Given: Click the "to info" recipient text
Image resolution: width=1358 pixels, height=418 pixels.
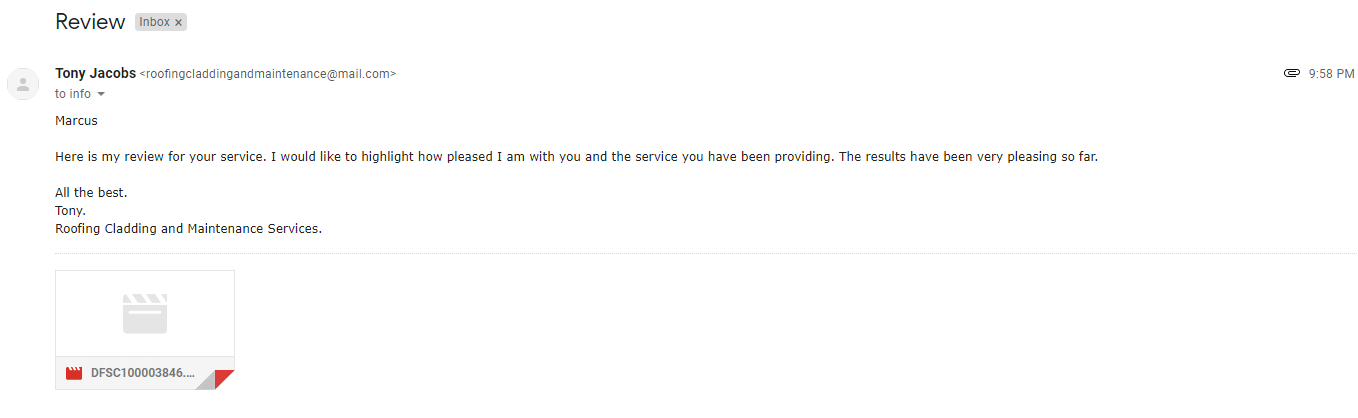Looking at the screenshot, I should coord(72,94).
